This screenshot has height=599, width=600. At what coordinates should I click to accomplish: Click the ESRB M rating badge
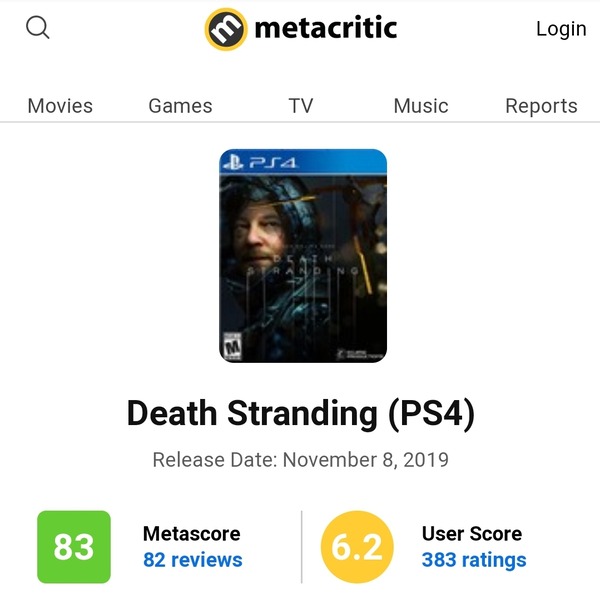[232, 346]
